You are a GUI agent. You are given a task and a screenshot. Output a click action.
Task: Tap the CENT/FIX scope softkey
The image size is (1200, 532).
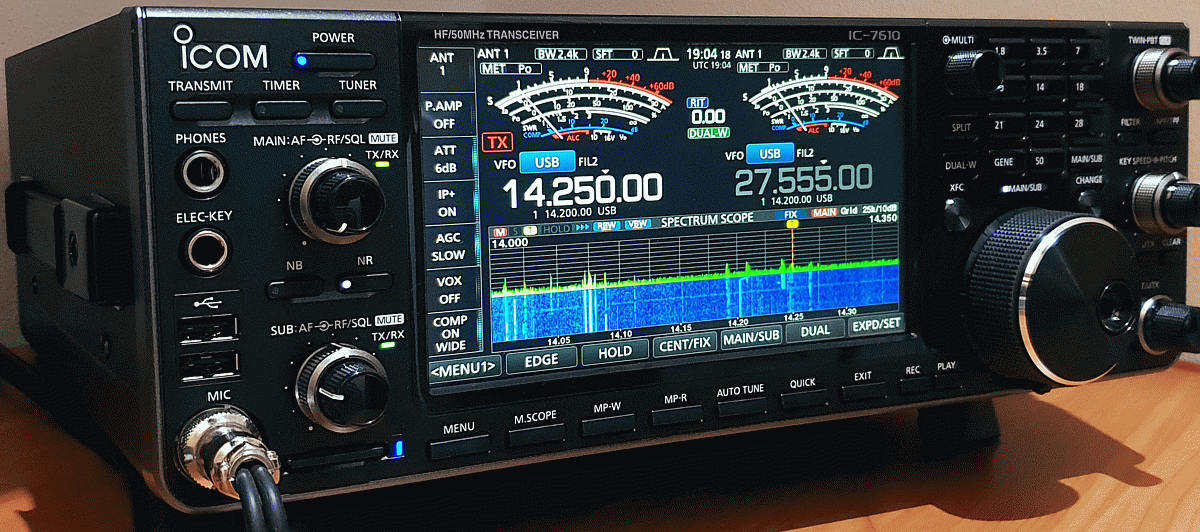point(685,346)
